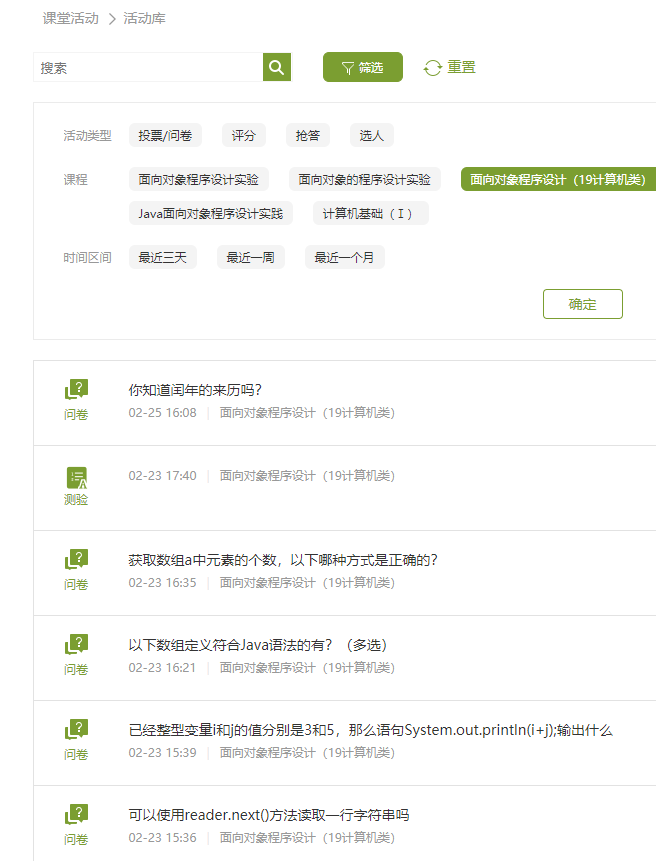Select course filter 面向对象程序设计实验
The width and height of the screenshot is (656, 861).
tap(199, 179)
